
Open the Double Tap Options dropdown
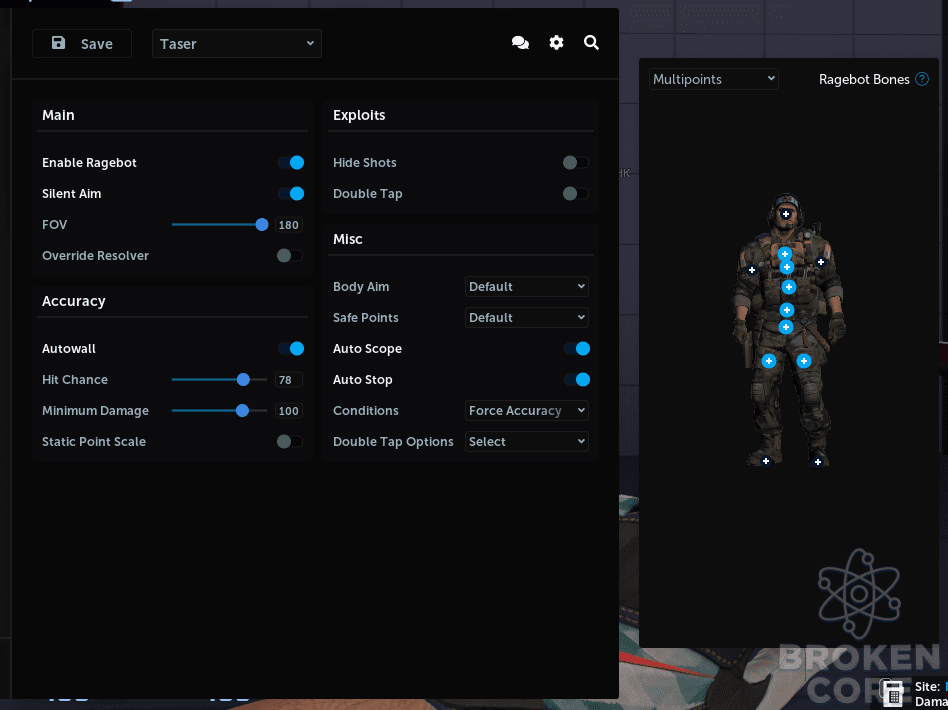(527, 441)
